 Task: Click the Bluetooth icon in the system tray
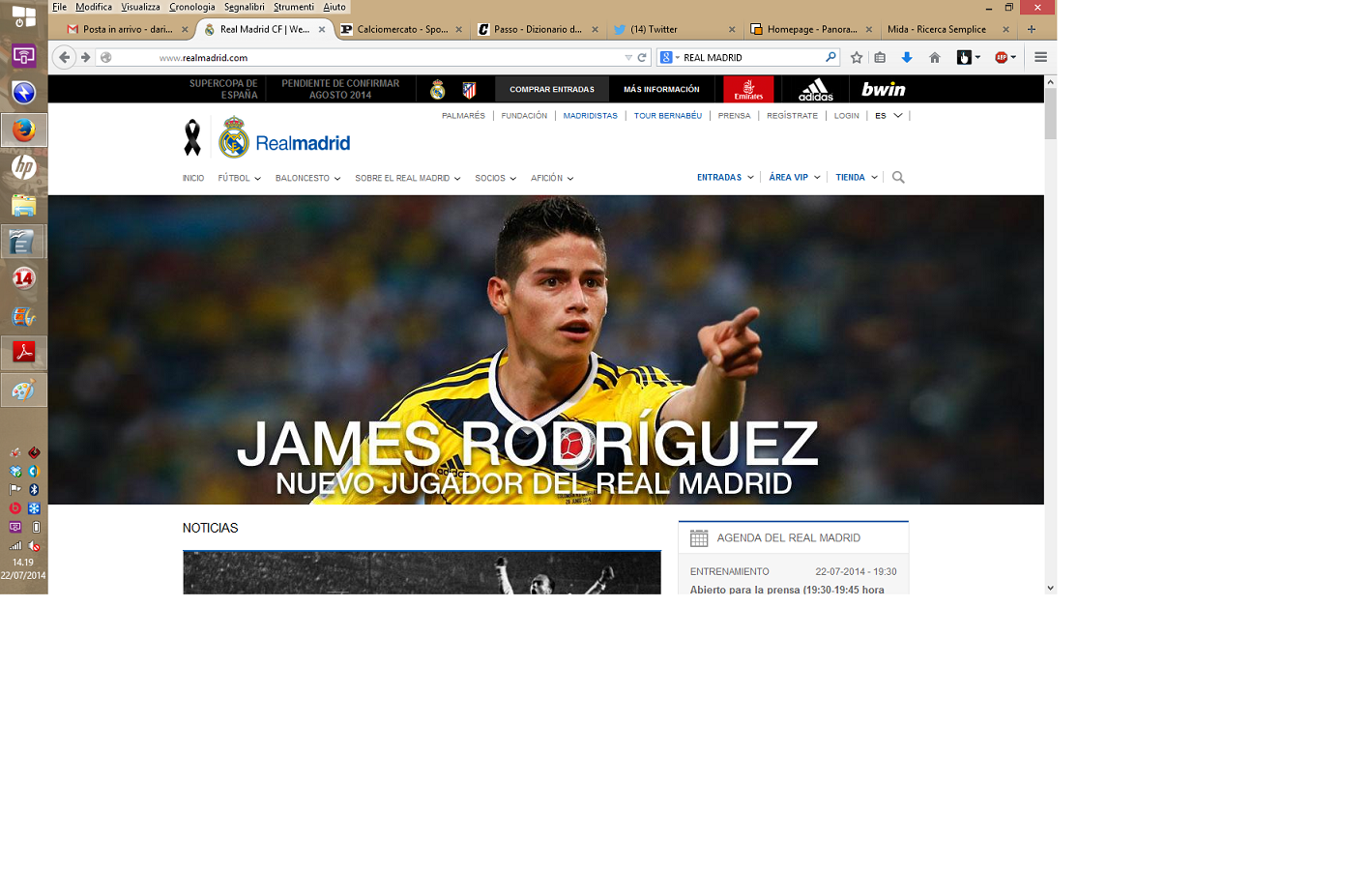(34, 489)
